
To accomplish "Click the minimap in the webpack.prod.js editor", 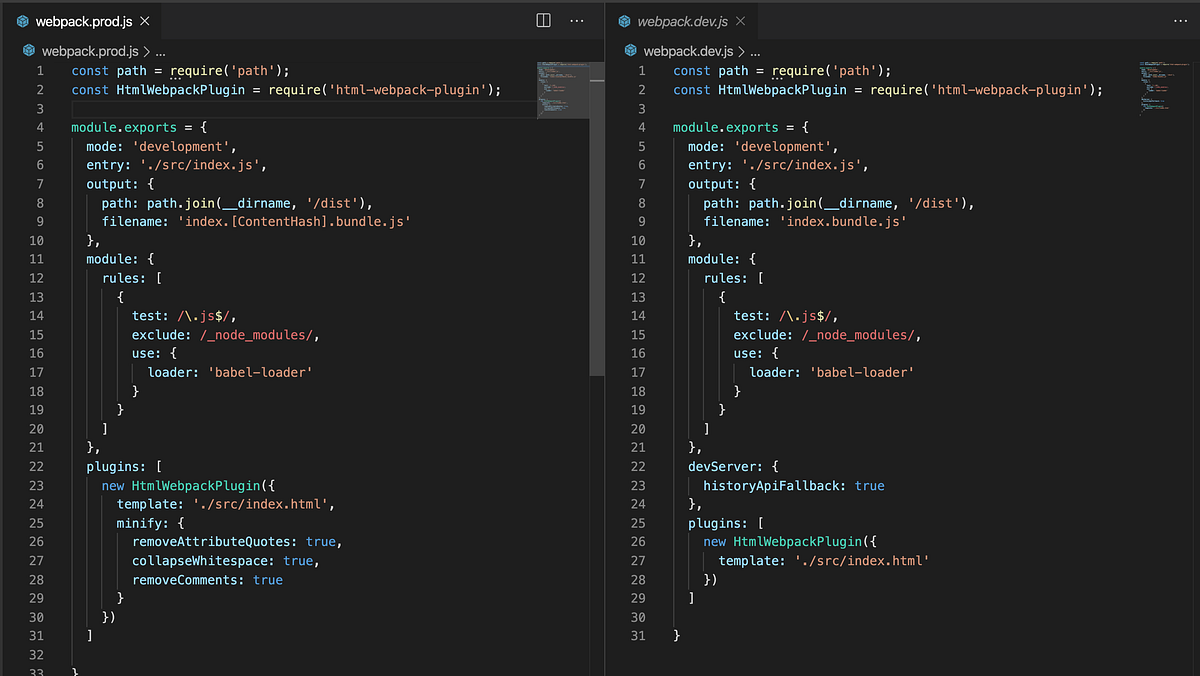I will (x=563, y=92).
